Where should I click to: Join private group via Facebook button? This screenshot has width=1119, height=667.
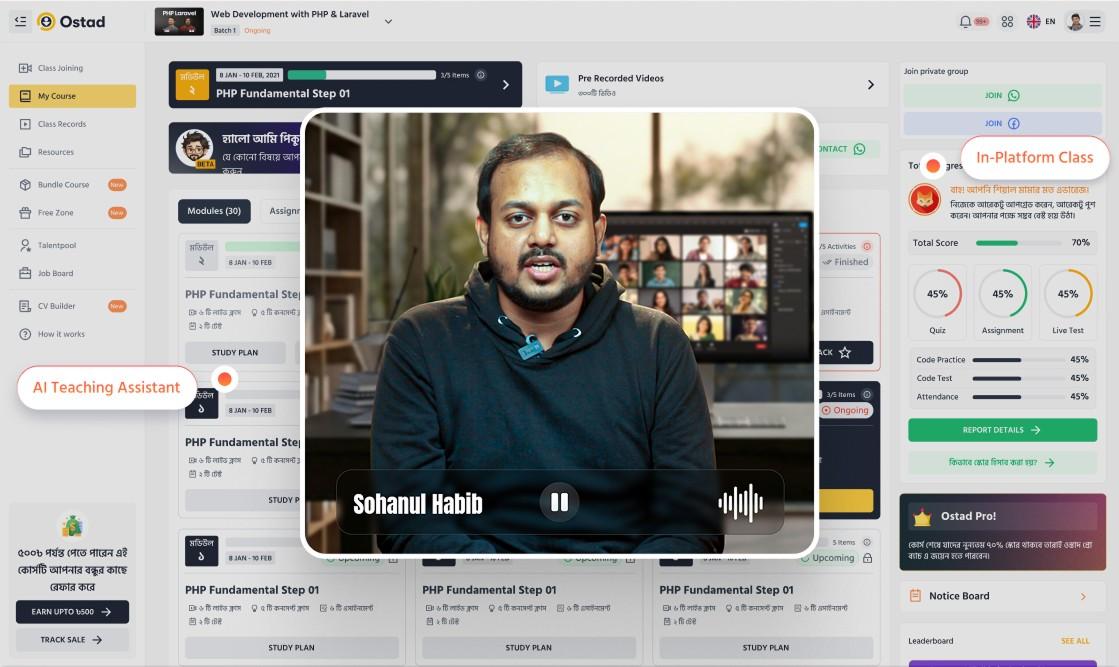tap(1001, 124)
